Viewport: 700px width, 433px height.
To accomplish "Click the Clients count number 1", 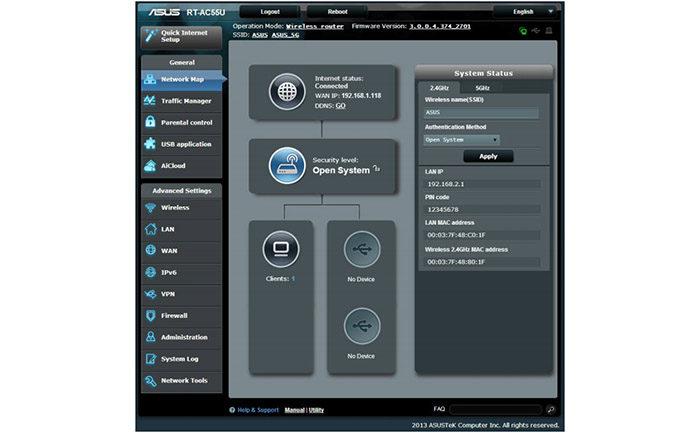I will (x=293, y=279).
